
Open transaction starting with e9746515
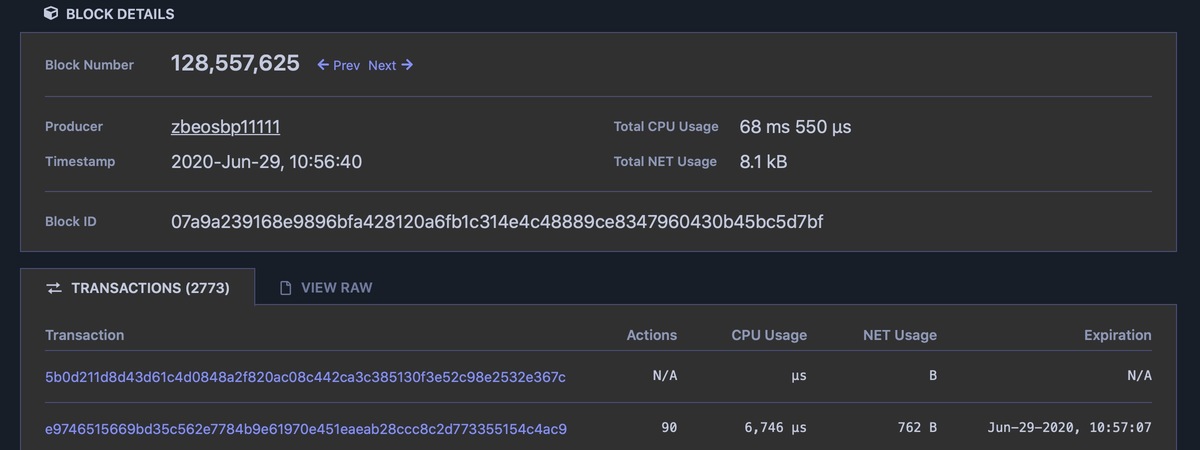pos(306,429)
